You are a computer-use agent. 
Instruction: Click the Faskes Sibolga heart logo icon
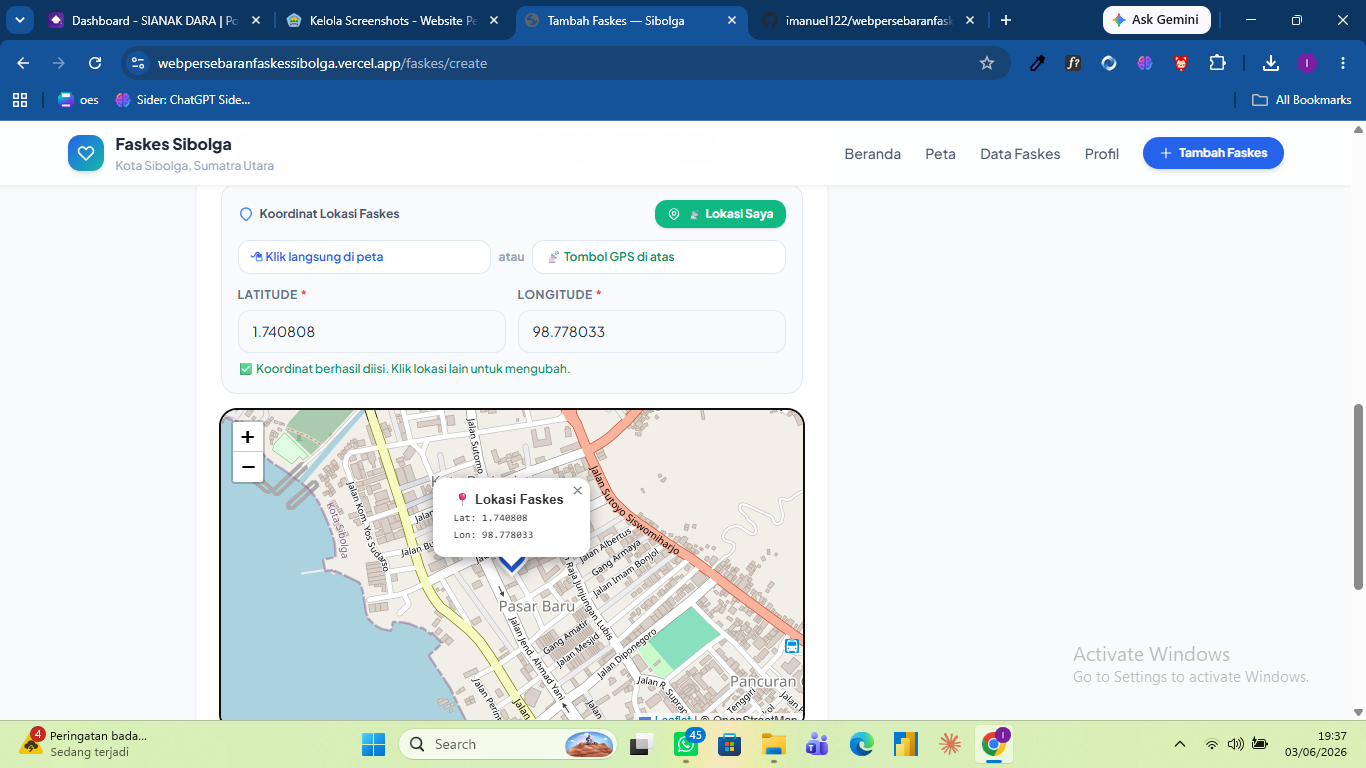(86, 153)
